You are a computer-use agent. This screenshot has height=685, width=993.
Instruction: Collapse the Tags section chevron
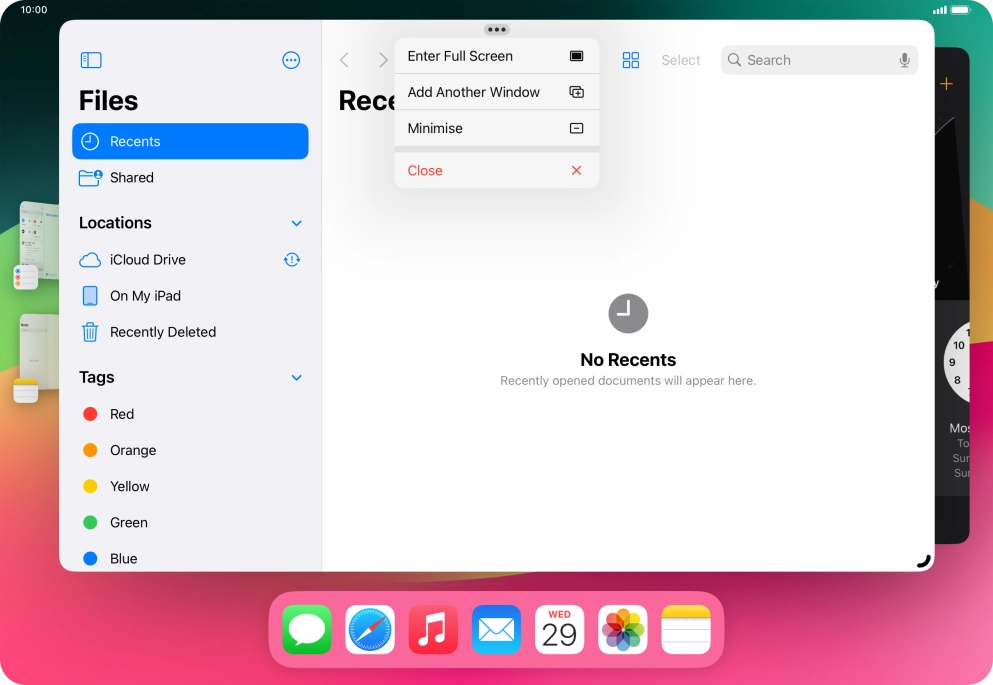(296, 378)
